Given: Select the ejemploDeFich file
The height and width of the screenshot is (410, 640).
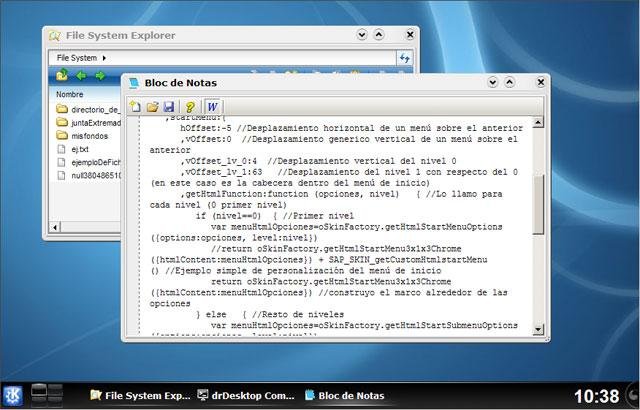Looking at the screenshot, I should [88, 162].
